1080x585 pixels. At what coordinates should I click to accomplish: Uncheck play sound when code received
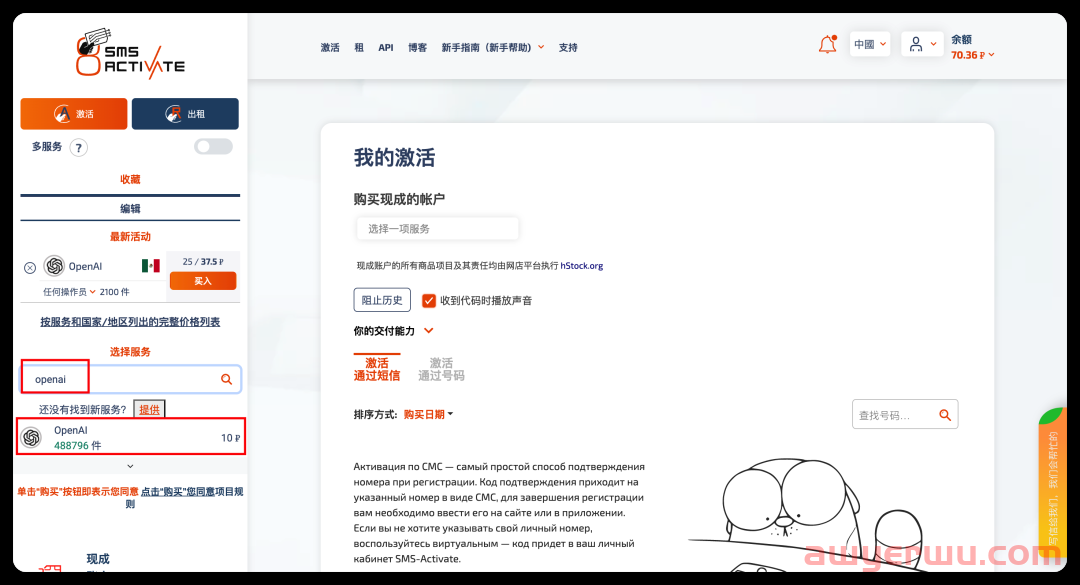(x=428, y=300)
